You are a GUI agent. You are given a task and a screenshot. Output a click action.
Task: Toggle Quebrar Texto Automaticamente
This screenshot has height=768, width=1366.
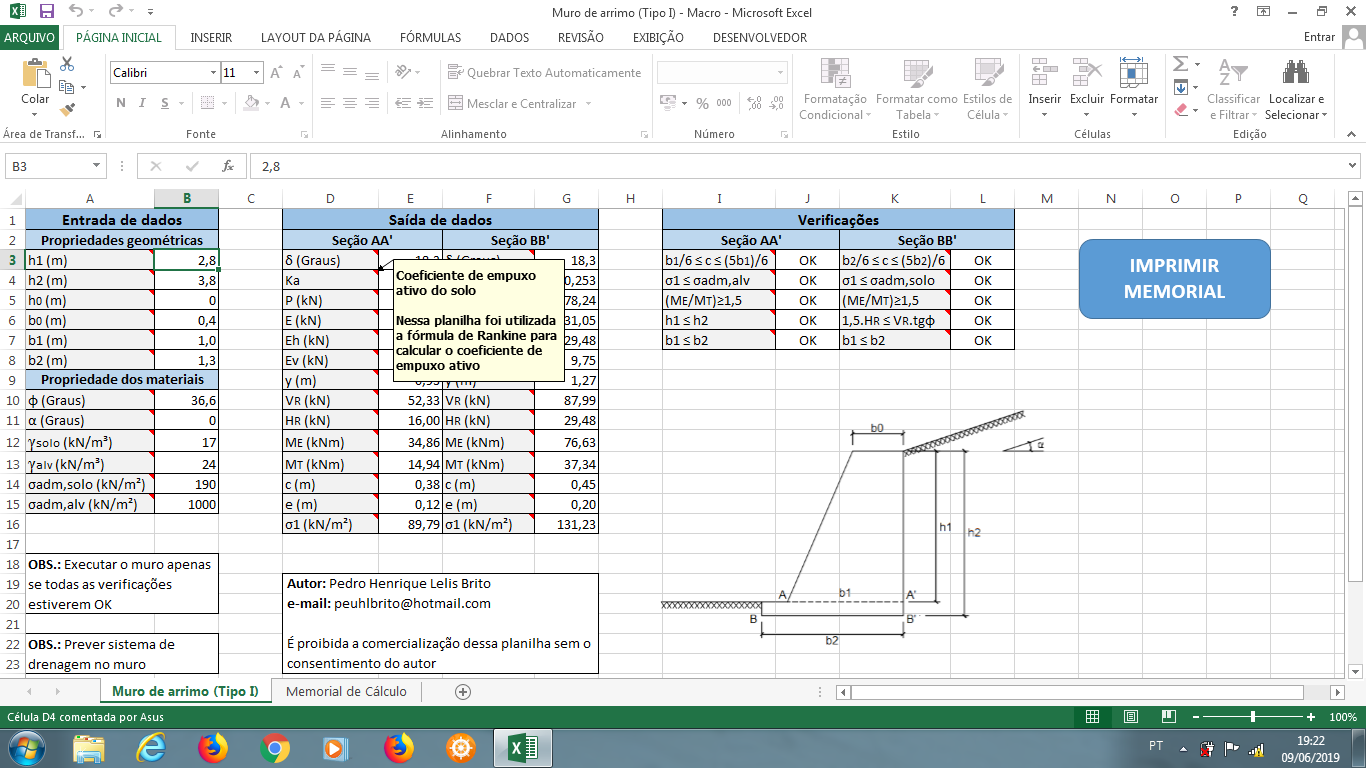click(x=545, y=73)
